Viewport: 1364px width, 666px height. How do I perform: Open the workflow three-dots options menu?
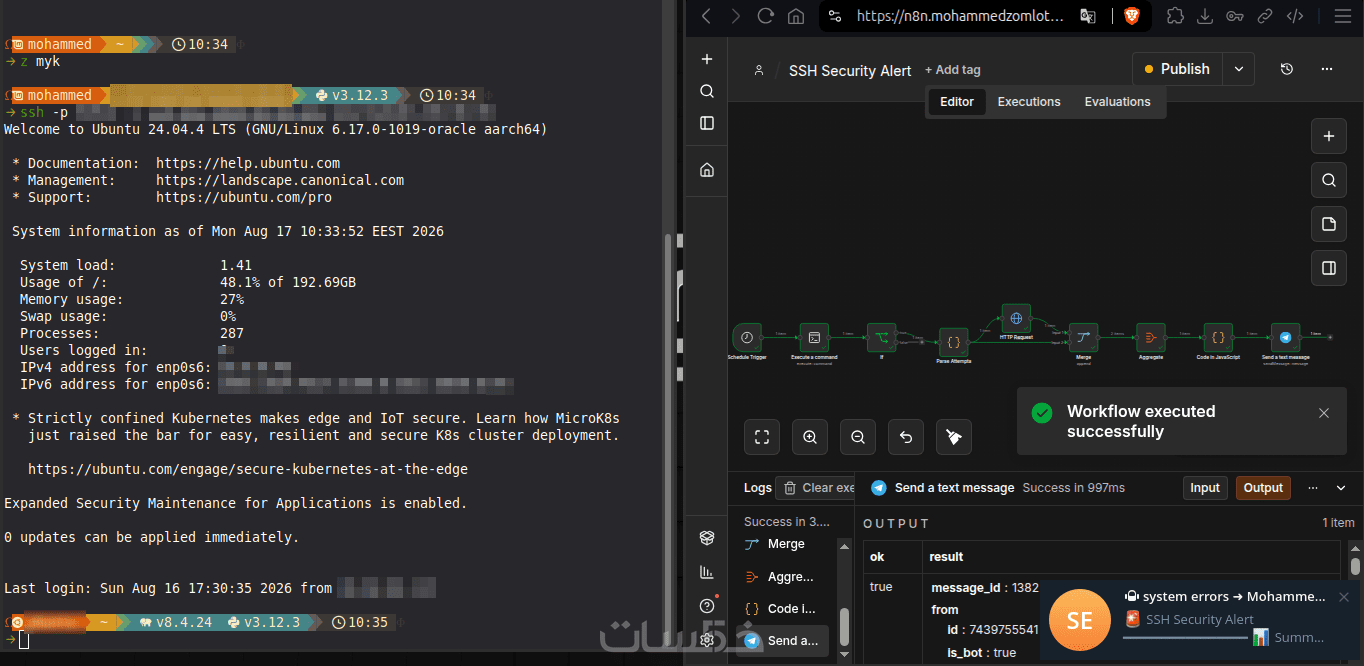(x=1327, y=69)
